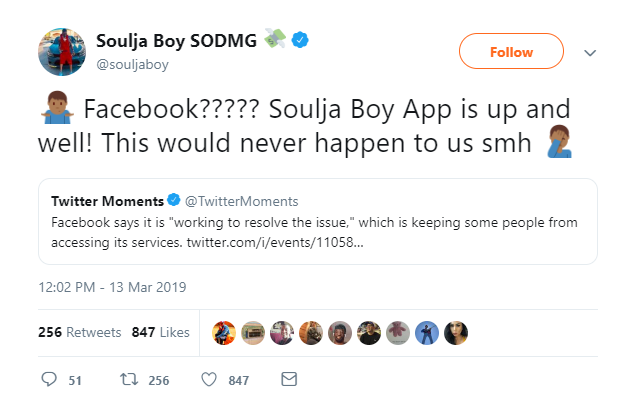
Task: Click the reply speech bubble icon
Action: pyautogui.click(x=48, y=380)
